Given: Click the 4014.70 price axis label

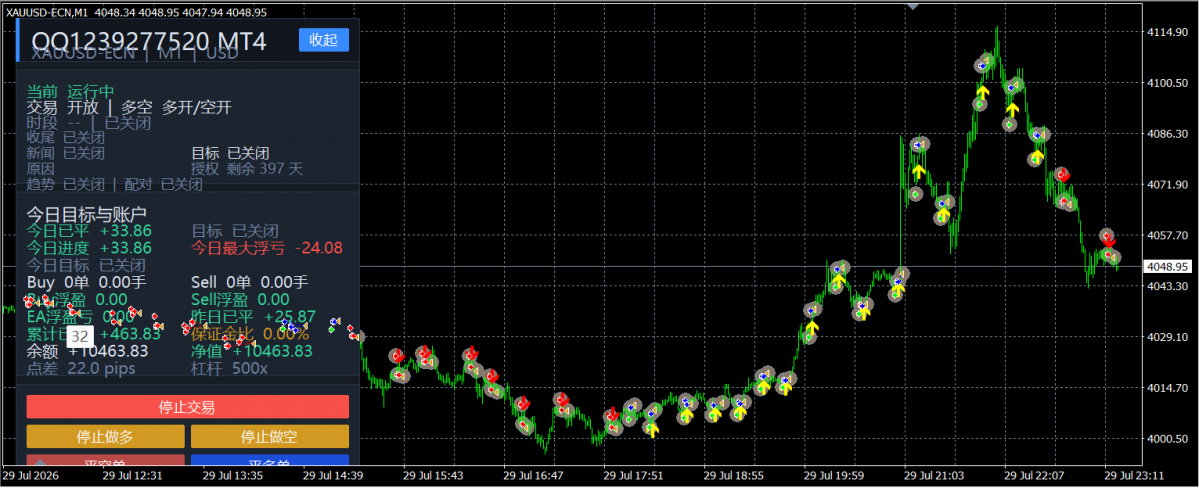Looking at the screenshot, I should tap(1166, 388).
